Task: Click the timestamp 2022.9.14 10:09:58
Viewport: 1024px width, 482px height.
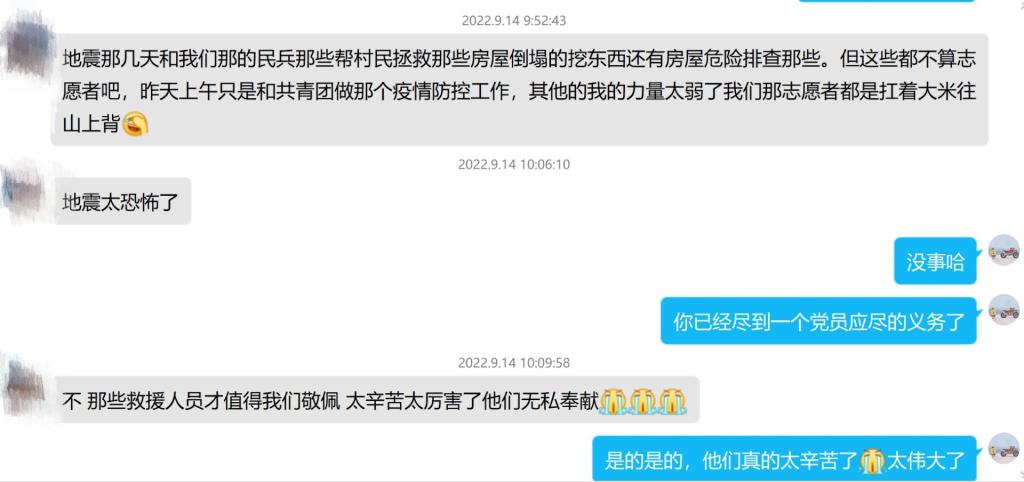Action: point(514,362)
